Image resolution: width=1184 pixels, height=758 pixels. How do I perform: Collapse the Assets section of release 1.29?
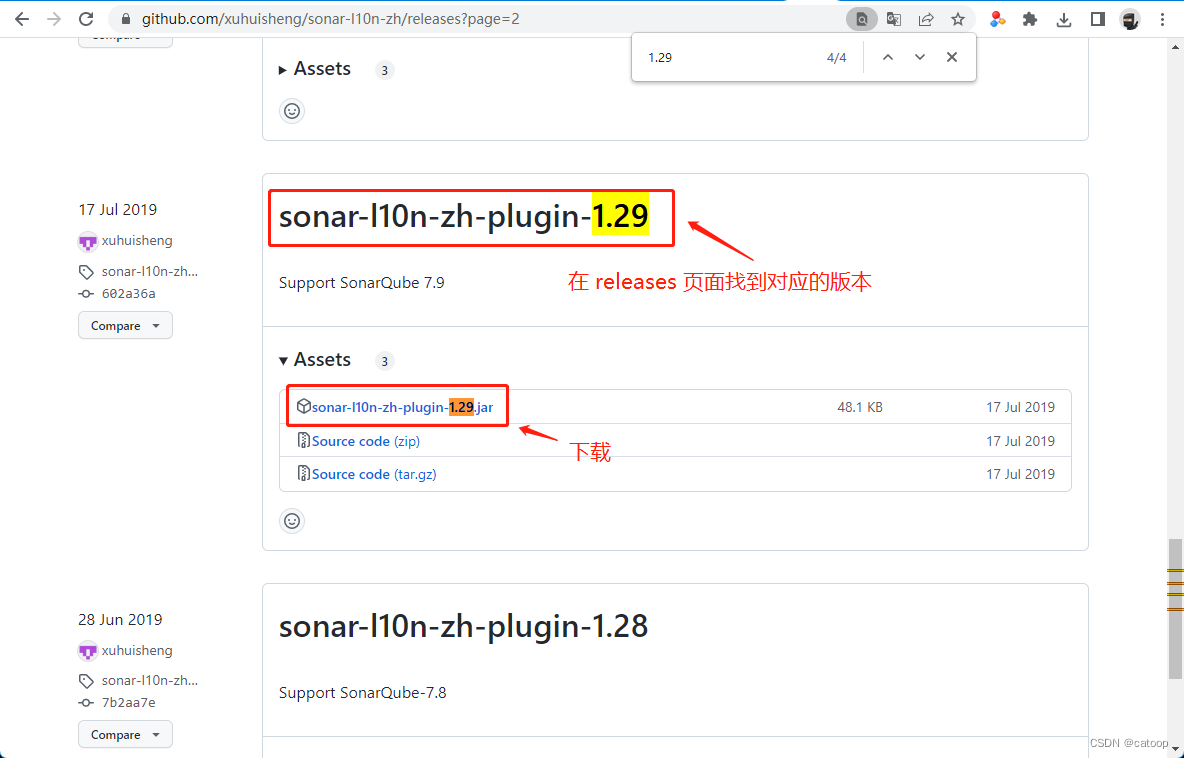coord(315,359)
